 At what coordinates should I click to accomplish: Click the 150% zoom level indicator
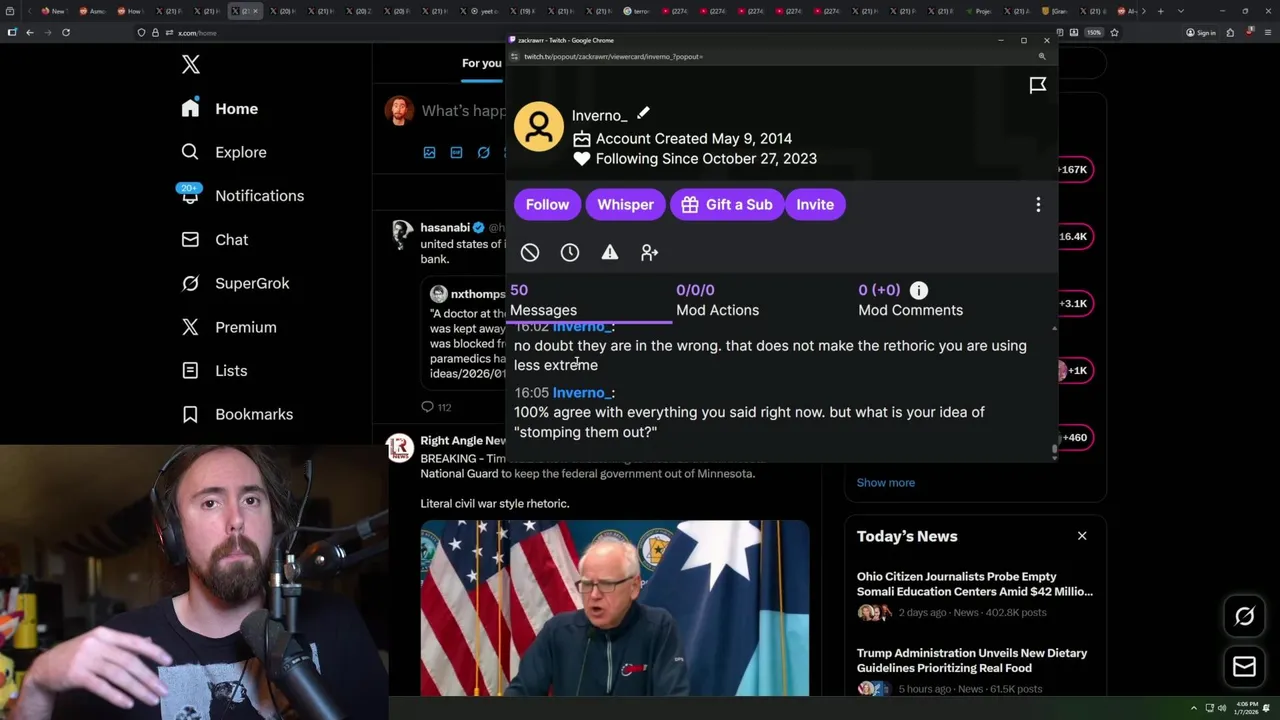pos(1095,33)
